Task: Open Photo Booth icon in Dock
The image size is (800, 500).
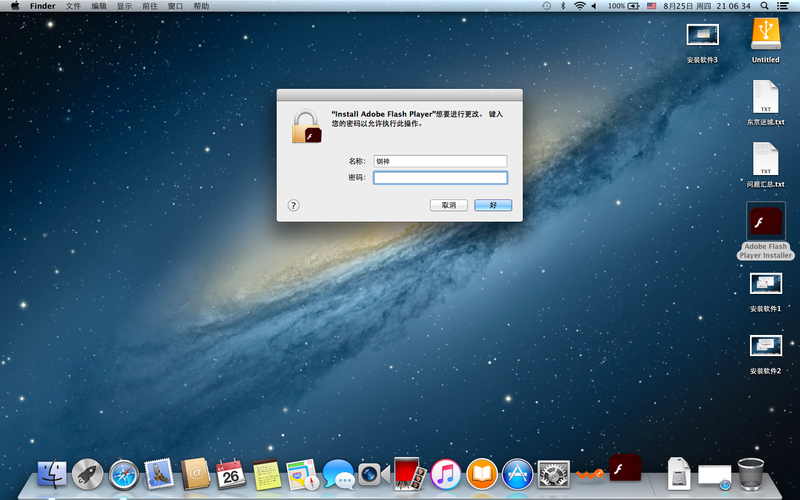Action: click(x=410, y=474)
